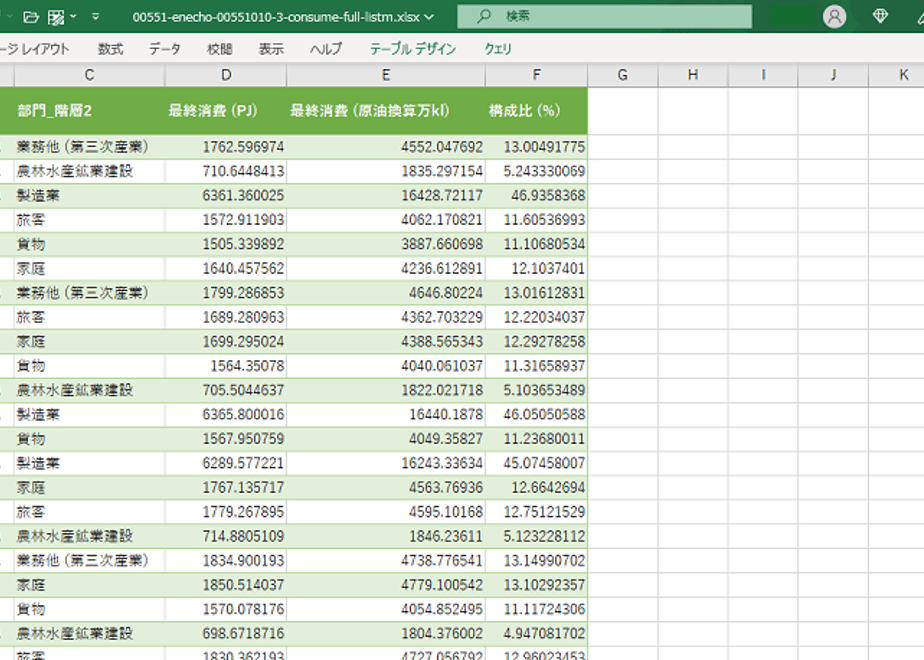Select column I header

(763, 75)
